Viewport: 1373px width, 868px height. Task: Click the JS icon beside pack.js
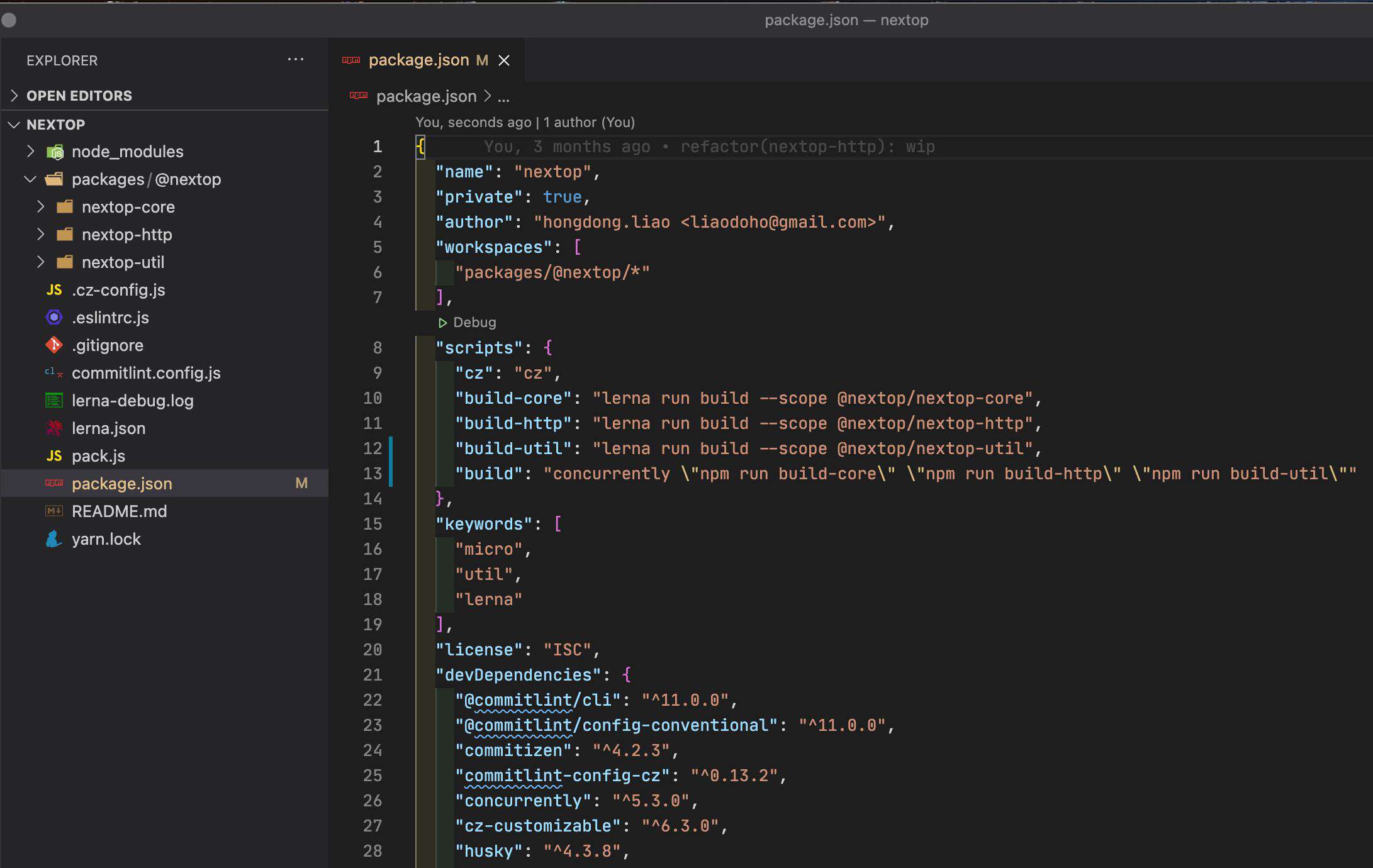54,456
